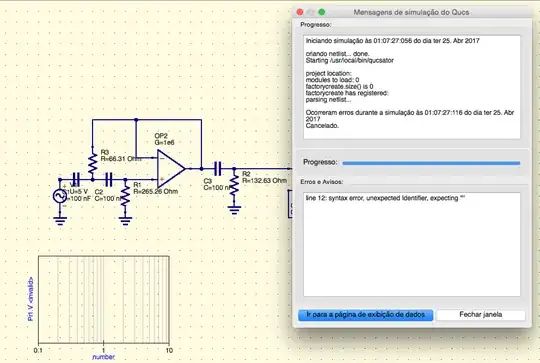Select the OP2 op-amp symbol
Image resolution: width=540 pixels, height=363 pixels.
point(171,169)
